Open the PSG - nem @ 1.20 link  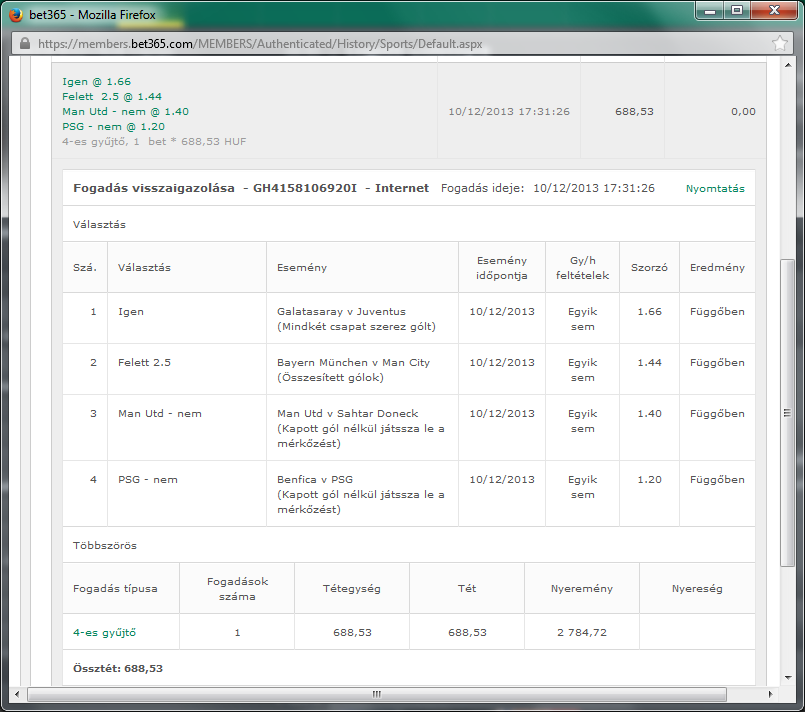[113, 126]
